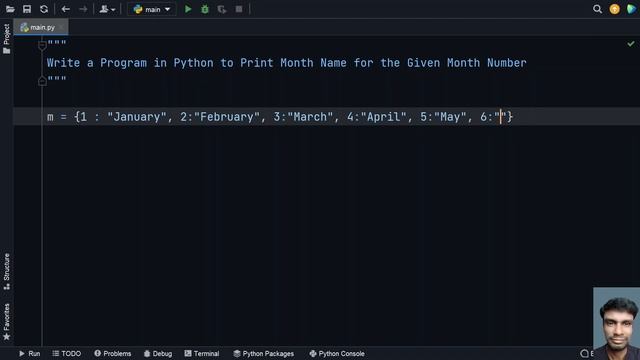This screenshot has height=360, width=640.
Task: Place cursor in the docstring title line
Action: pyautogui.click(x=287, y=63)
